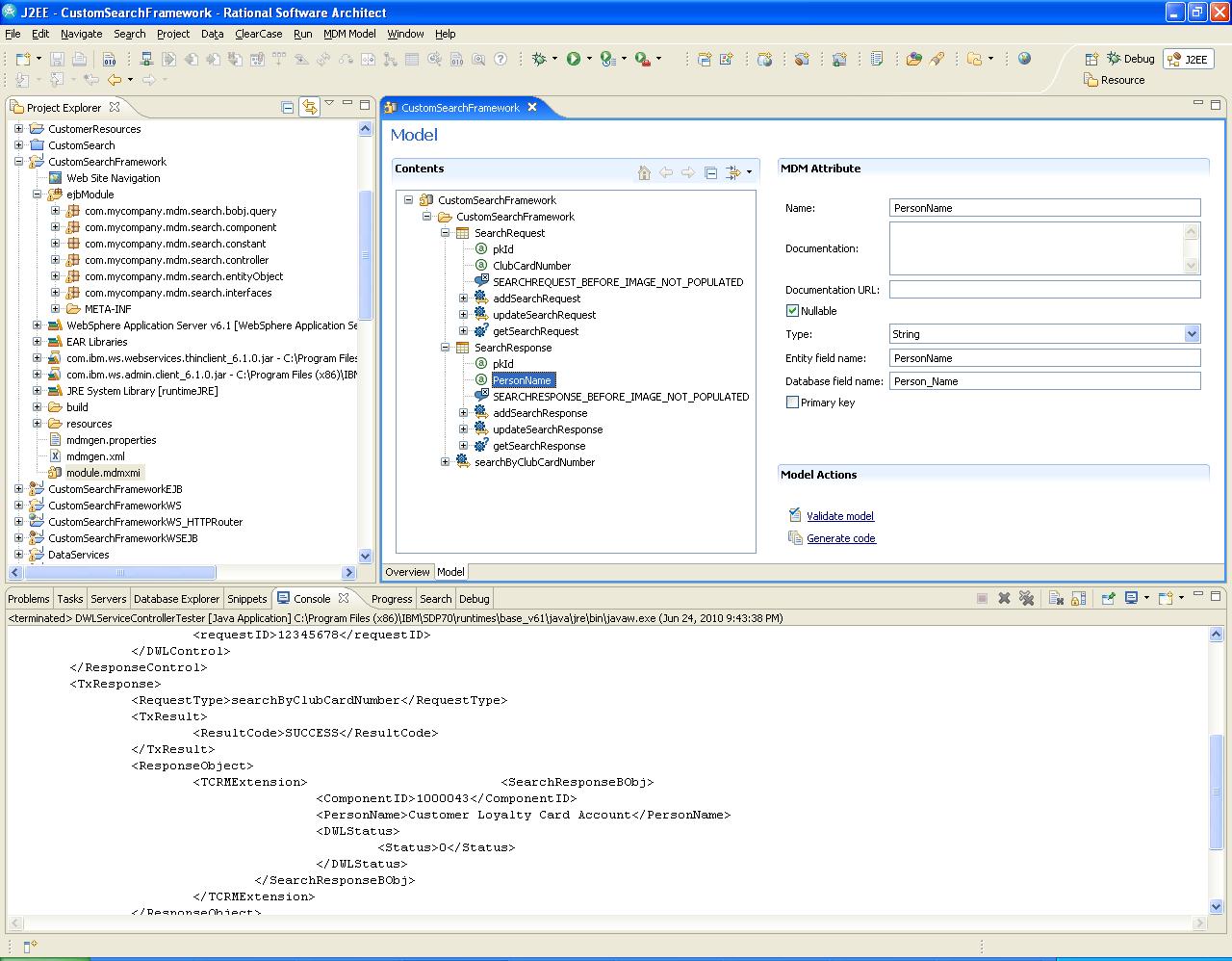
Task: Click the New wizard toolbar icon
Action: click(23, 59)
